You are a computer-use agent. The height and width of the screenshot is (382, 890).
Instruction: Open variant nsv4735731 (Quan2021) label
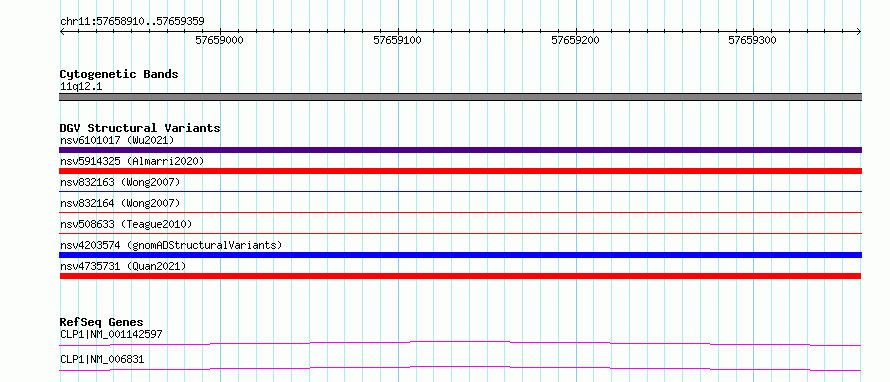click(x=123, y=266)
